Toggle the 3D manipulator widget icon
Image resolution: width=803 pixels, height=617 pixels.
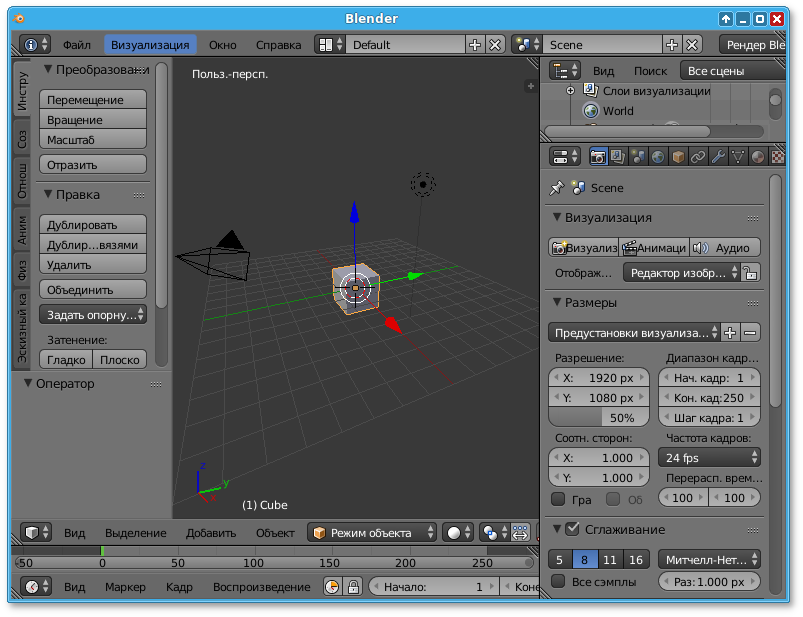[x=520, y=533]
